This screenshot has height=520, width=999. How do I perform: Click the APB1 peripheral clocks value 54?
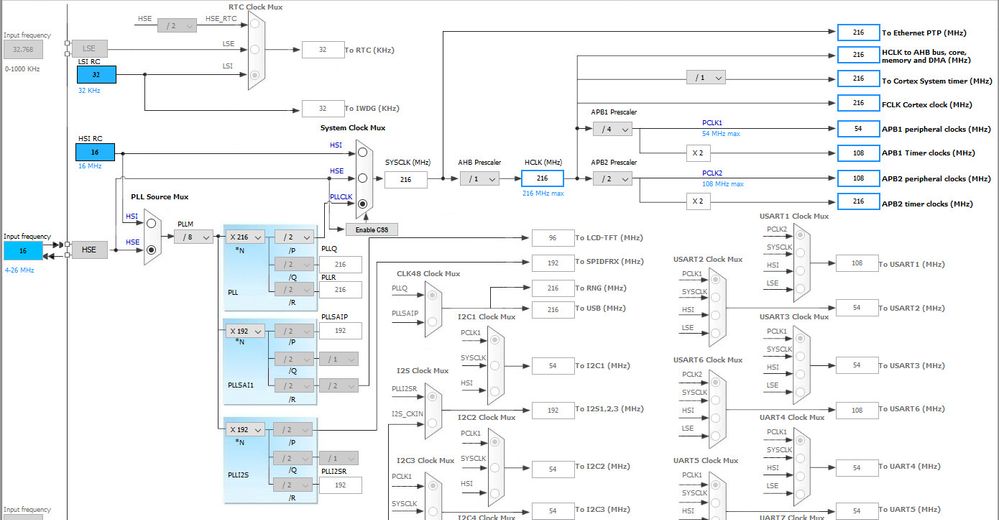[858, 129]
